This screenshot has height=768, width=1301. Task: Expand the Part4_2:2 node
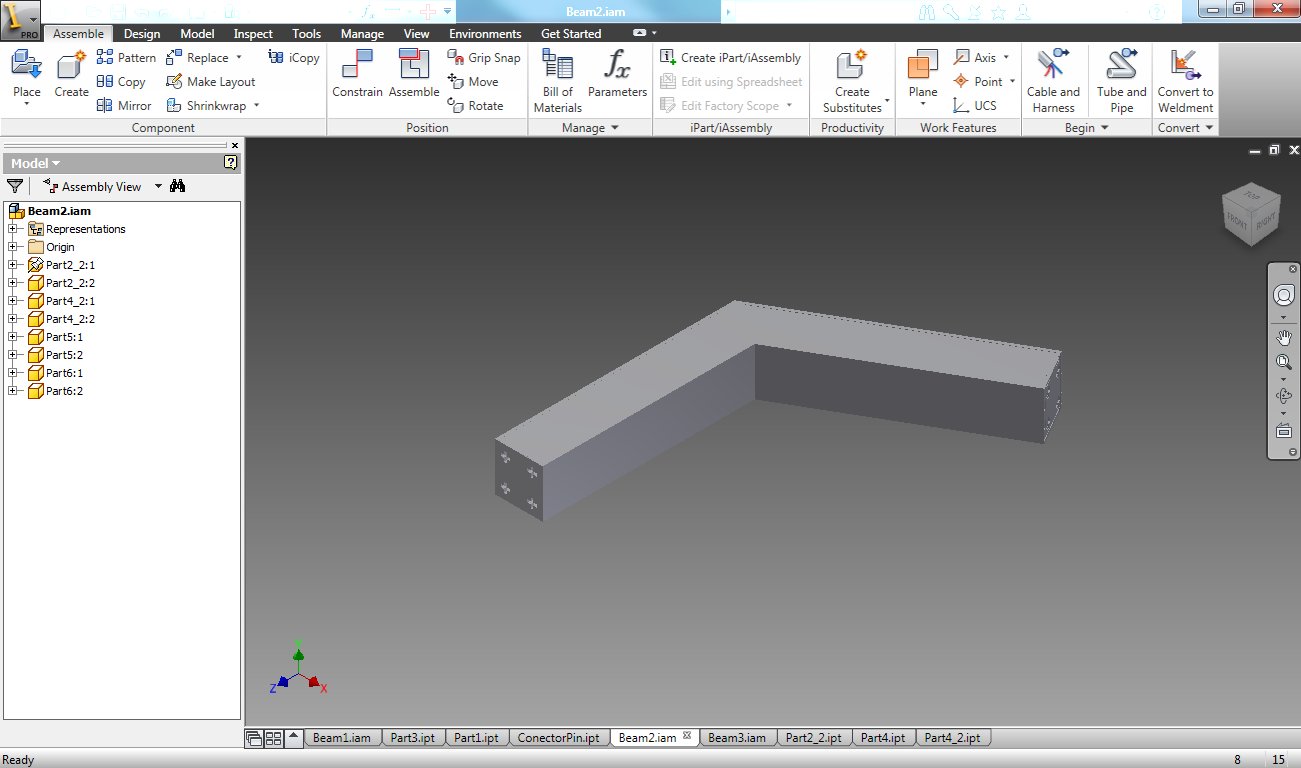(13, 319)
